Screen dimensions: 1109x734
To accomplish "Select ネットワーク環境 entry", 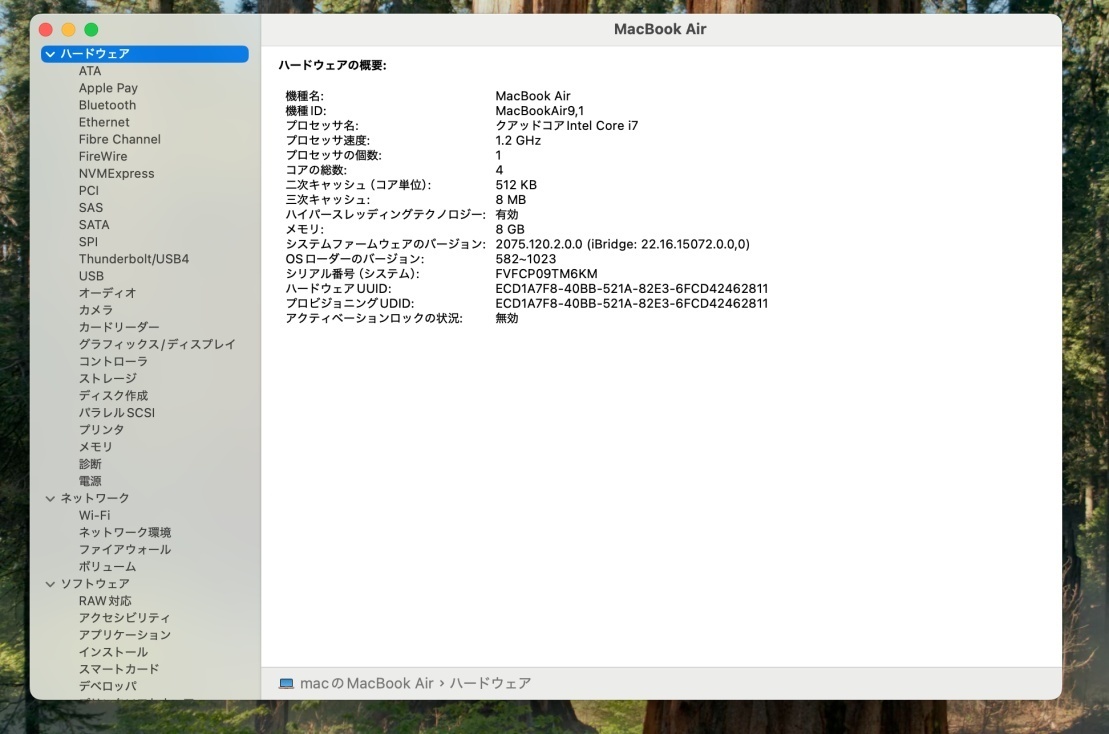I will coord(124,532).
